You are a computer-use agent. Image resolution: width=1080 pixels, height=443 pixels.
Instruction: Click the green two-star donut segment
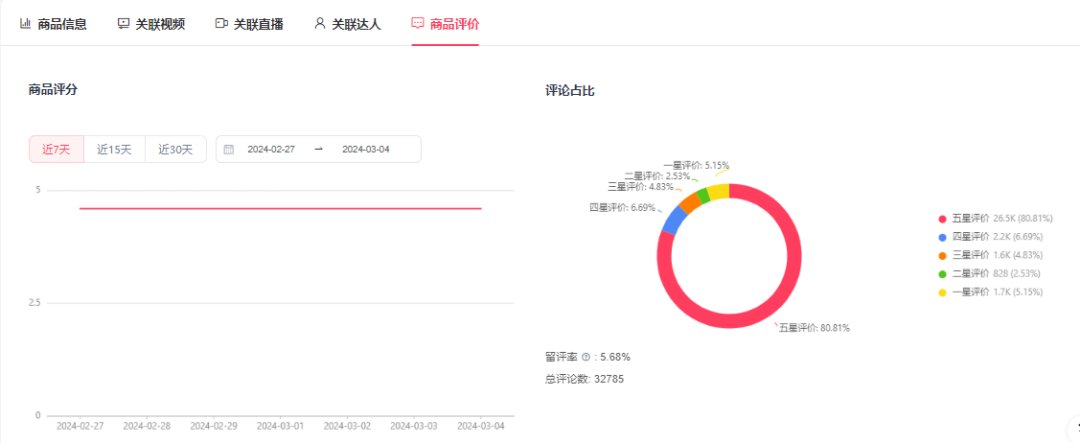tap(703, 195)
